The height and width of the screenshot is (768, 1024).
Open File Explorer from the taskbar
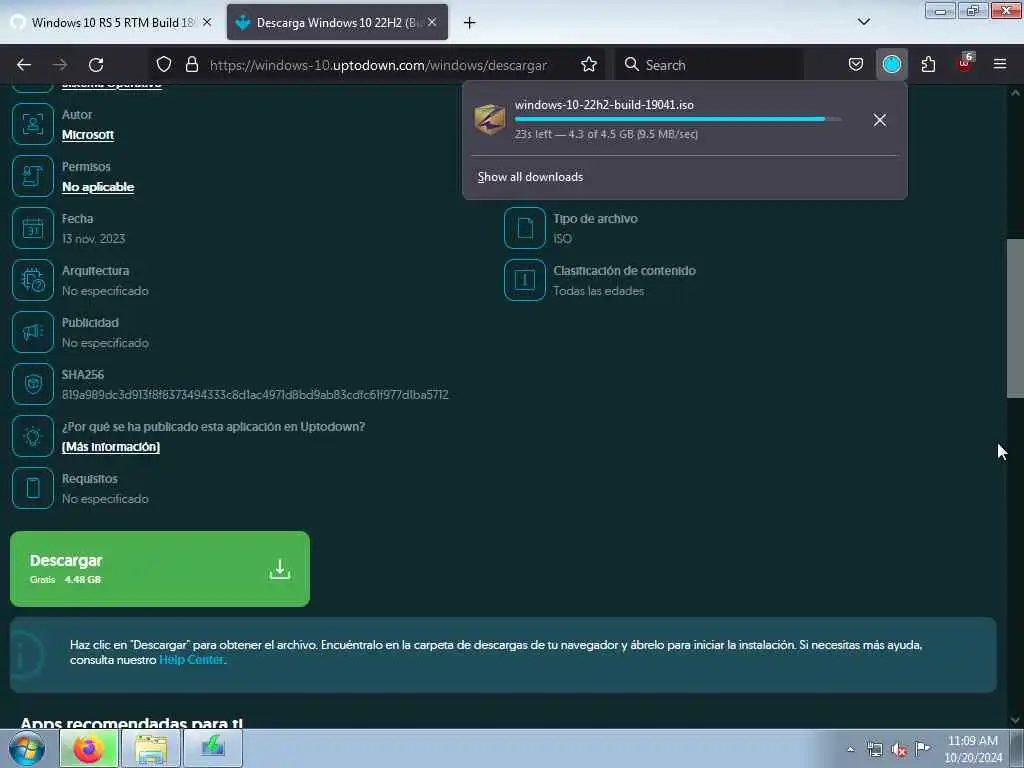[151, 748]
